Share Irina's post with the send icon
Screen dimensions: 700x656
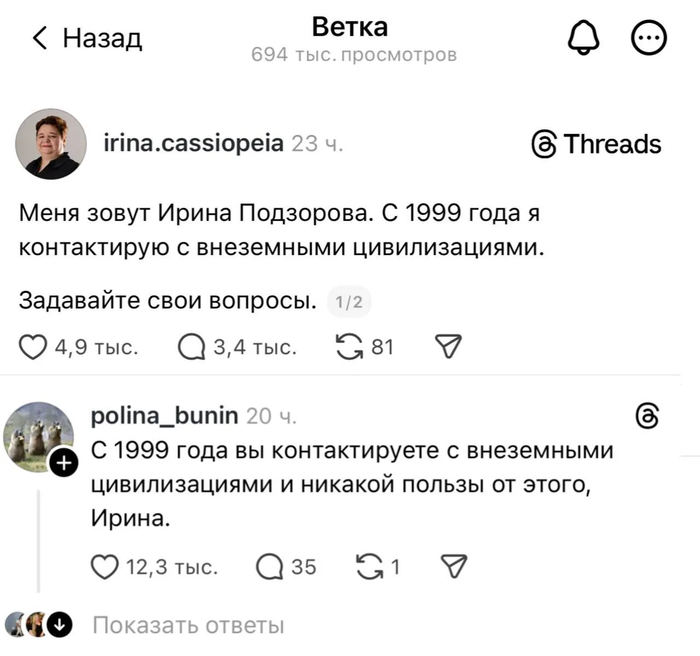click(448, 347)
